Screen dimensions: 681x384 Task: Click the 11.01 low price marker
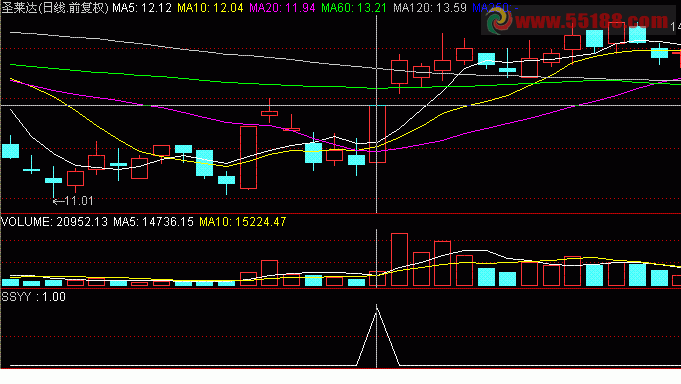tap(73, 201)
